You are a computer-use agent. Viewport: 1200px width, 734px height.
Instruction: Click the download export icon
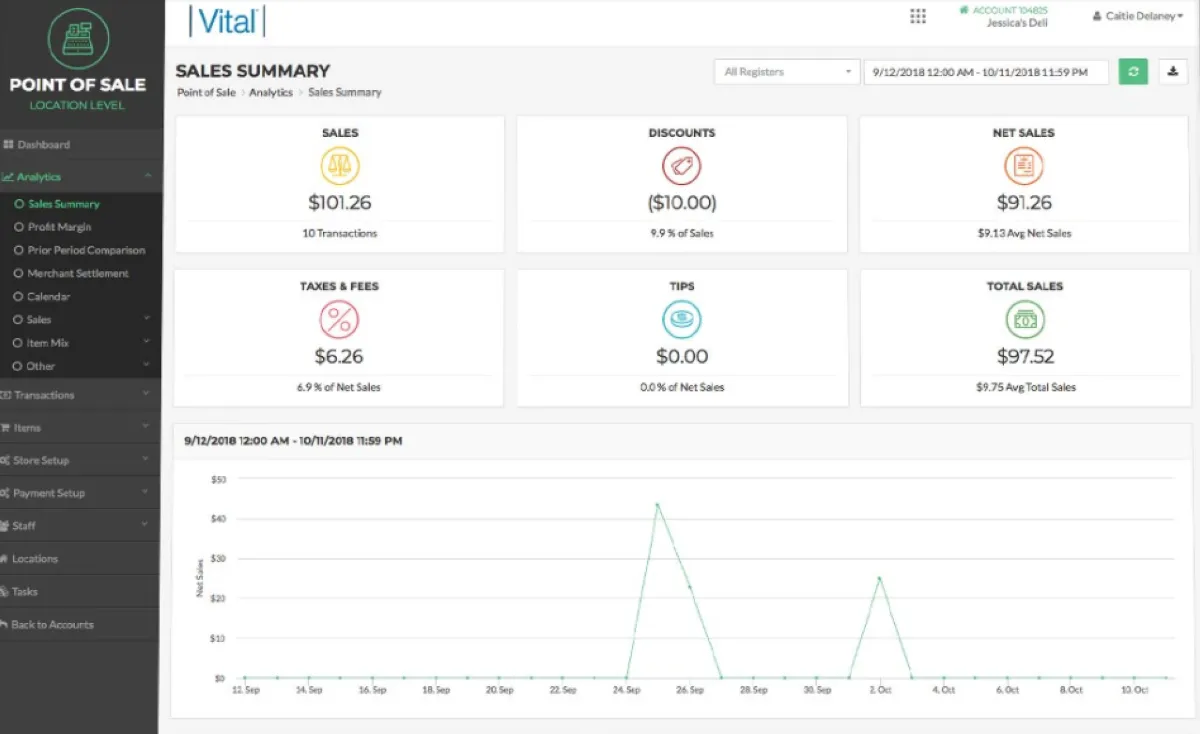coord(1173,72)
